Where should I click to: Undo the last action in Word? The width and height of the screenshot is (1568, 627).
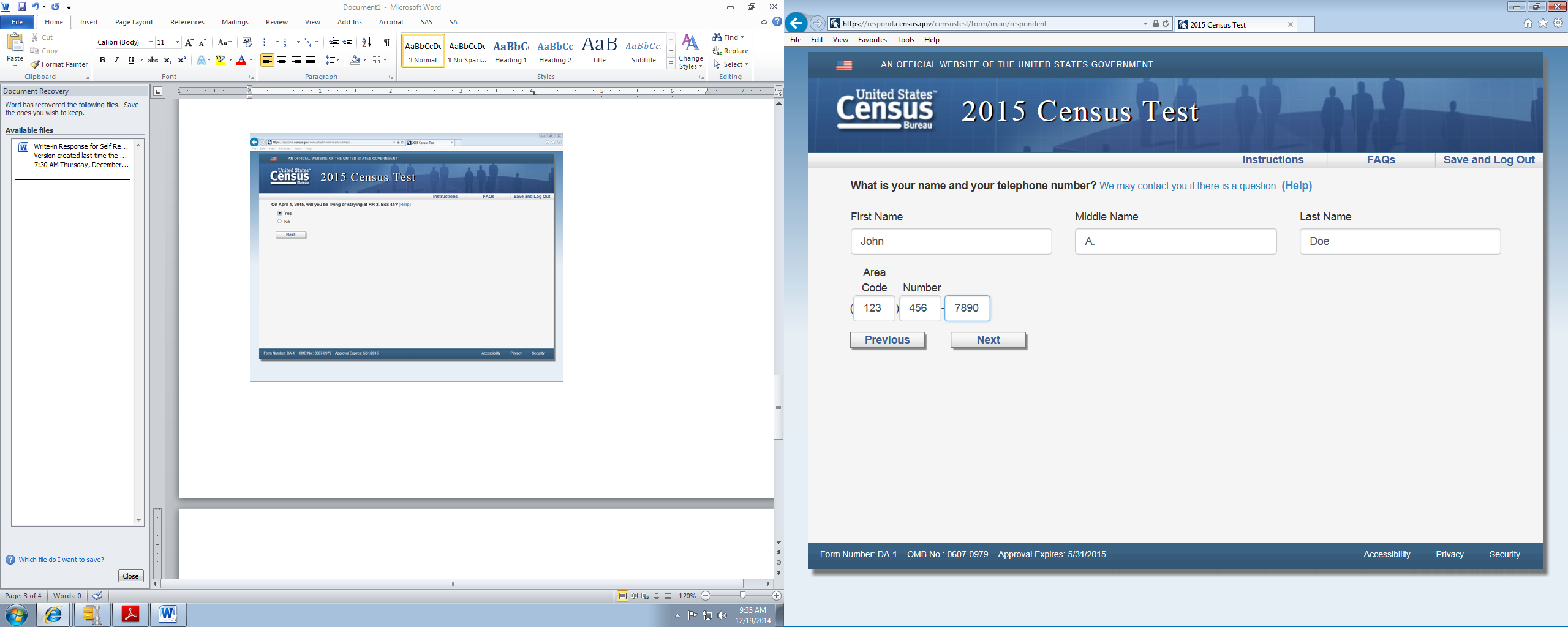[x=35, y=7]
